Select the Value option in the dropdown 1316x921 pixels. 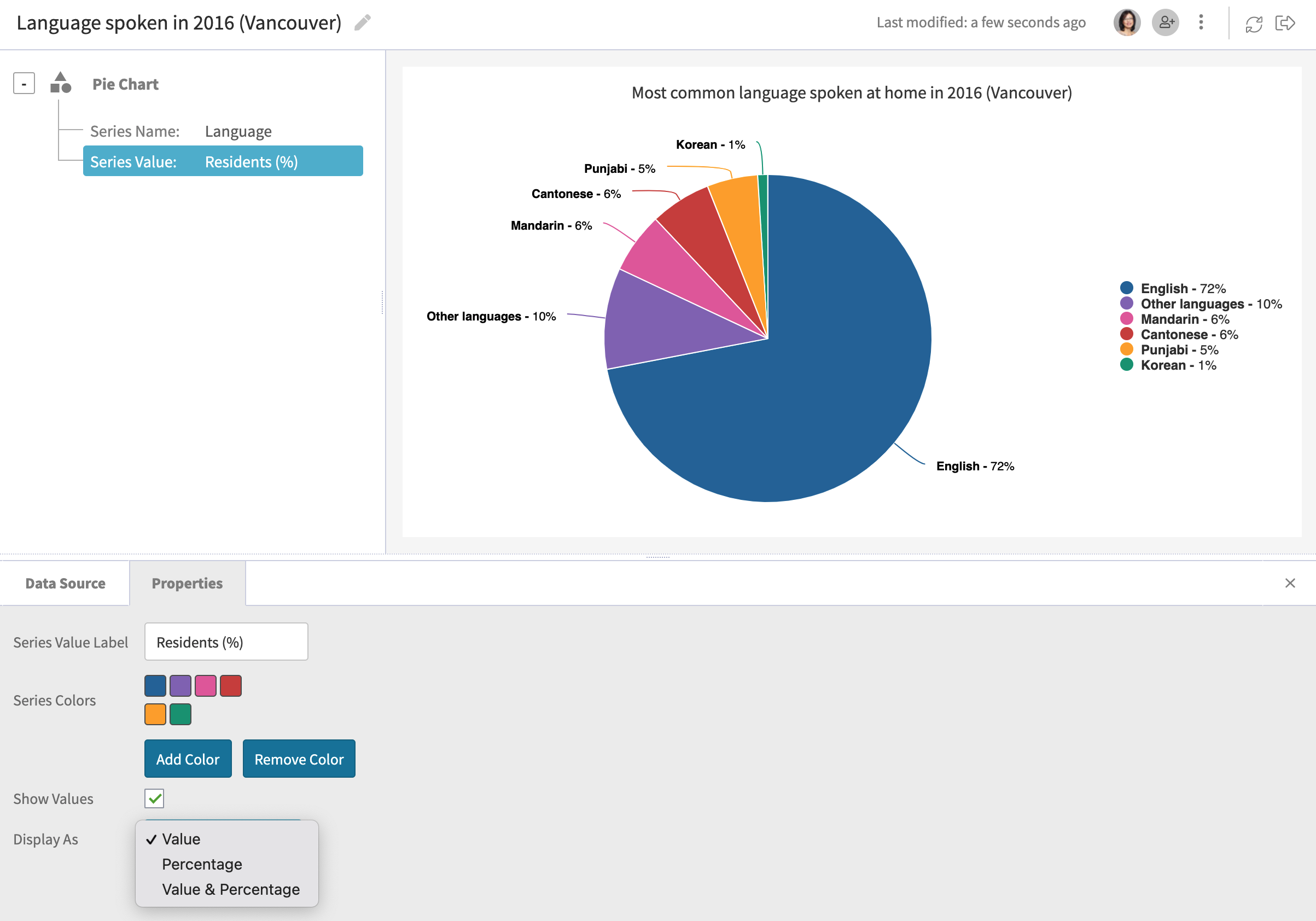(180, 839)
